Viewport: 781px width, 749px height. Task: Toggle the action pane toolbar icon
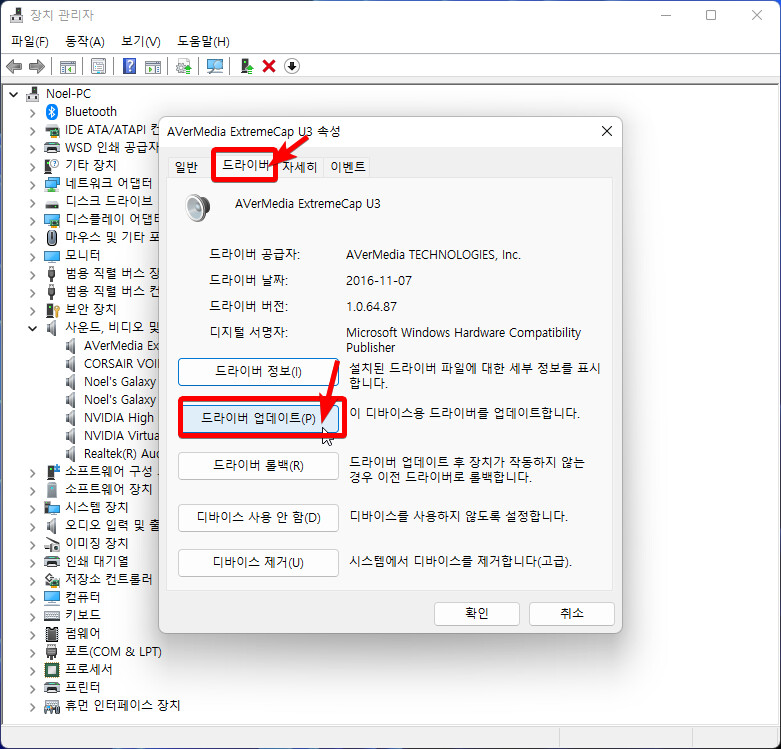[153, 66]
